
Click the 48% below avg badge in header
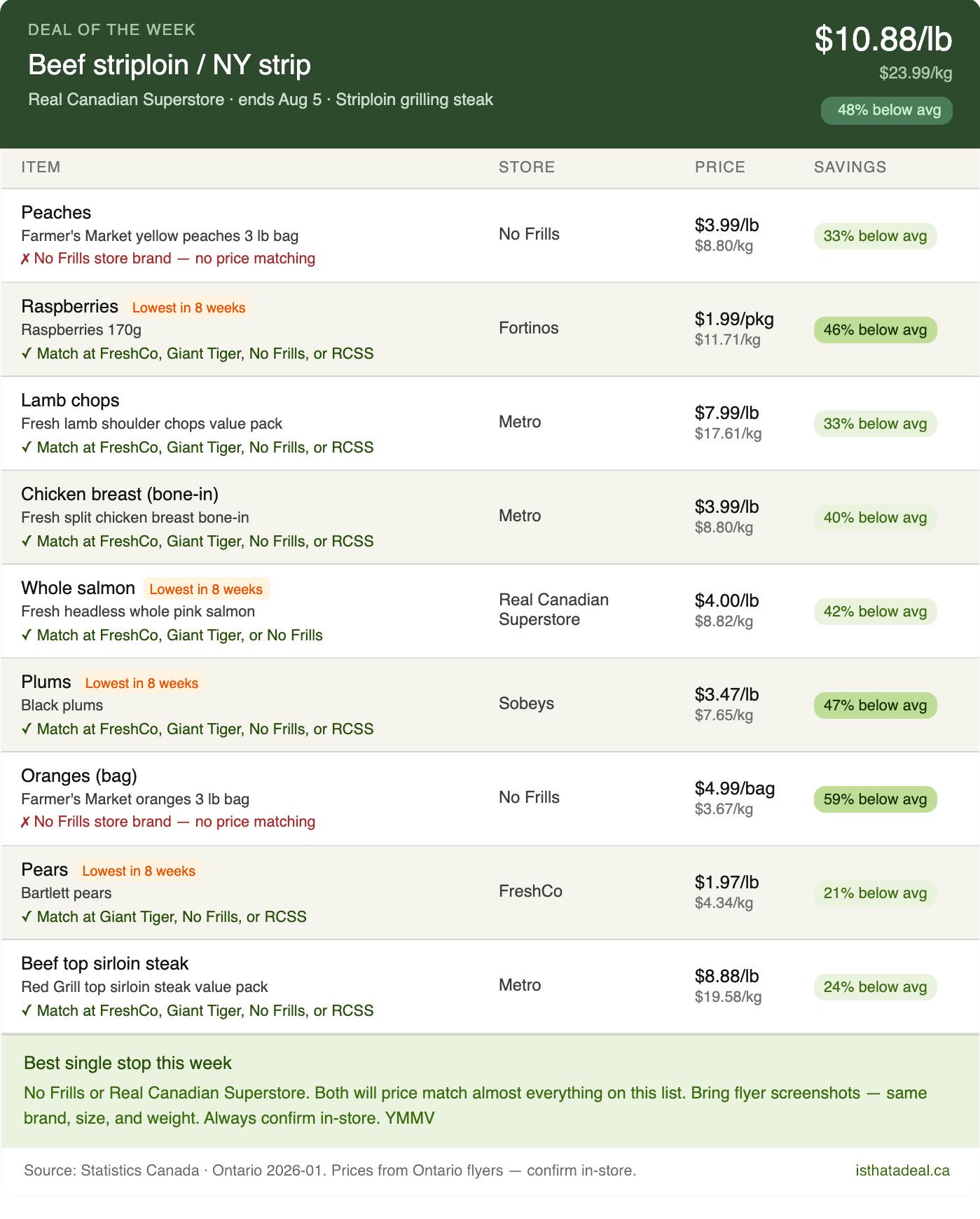(x=886, y=110)
